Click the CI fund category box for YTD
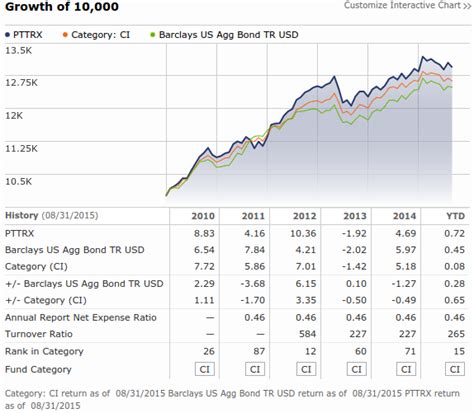The width and height of the screenshot is (474, 413). (455, 369)
